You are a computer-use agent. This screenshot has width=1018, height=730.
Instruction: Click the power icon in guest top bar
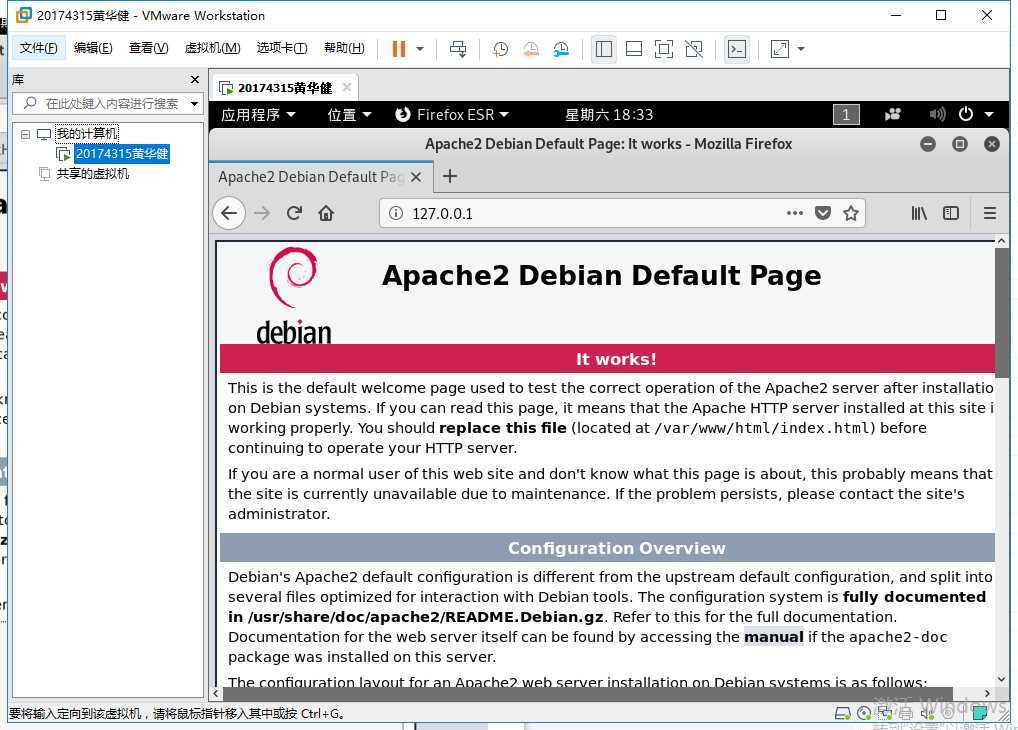(966, 114)
